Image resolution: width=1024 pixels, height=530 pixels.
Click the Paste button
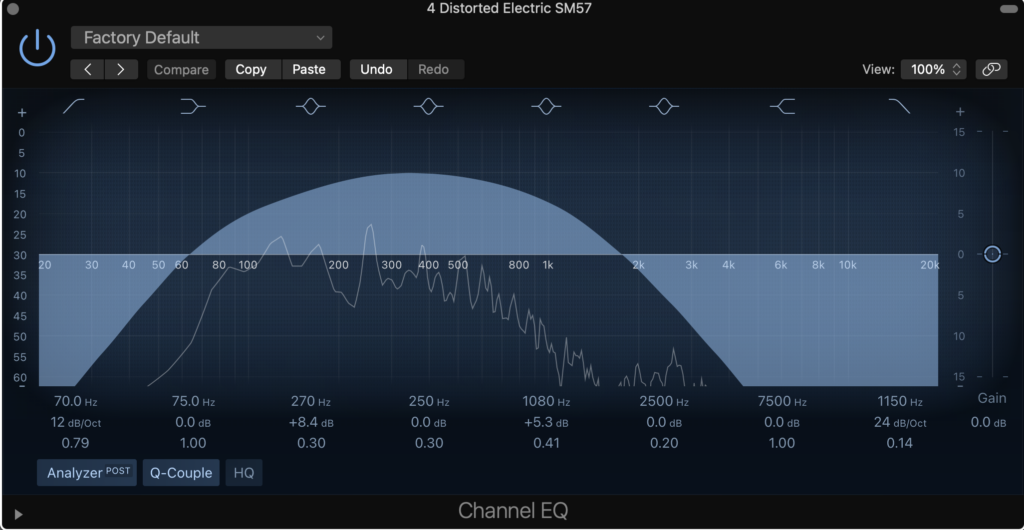click(311, 70)
